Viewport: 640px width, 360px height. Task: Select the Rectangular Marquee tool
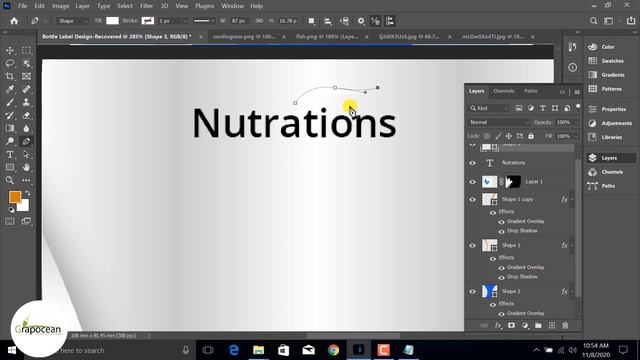pyautogui.click(x=26, y=50)
